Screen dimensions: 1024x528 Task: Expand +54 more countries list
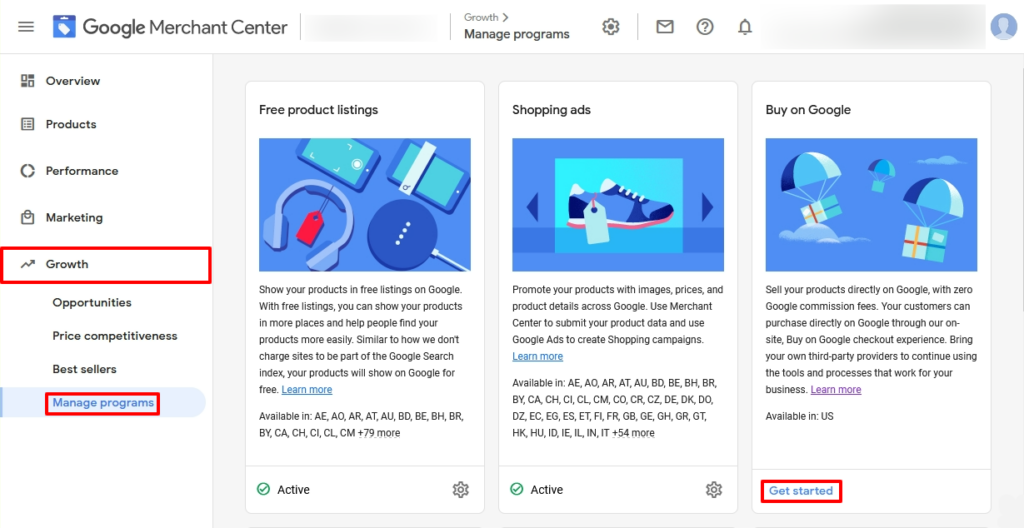[x=633, y=433]
